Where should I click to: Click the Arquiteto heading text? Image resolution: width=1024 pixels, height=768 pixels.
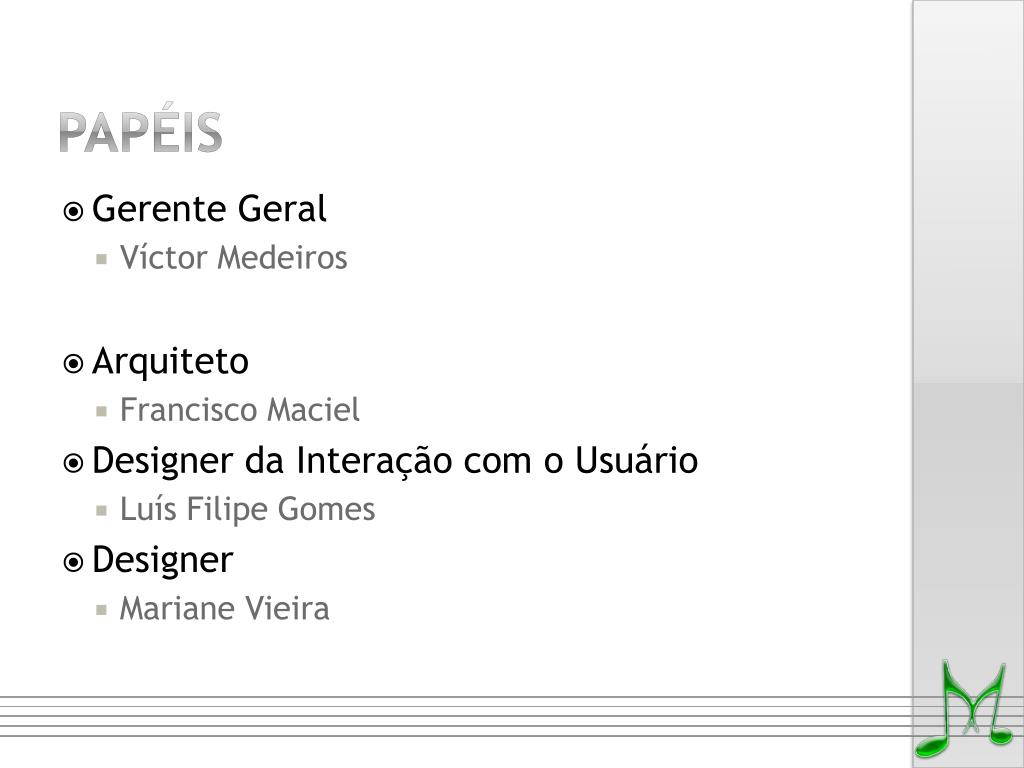pos(170,361)
